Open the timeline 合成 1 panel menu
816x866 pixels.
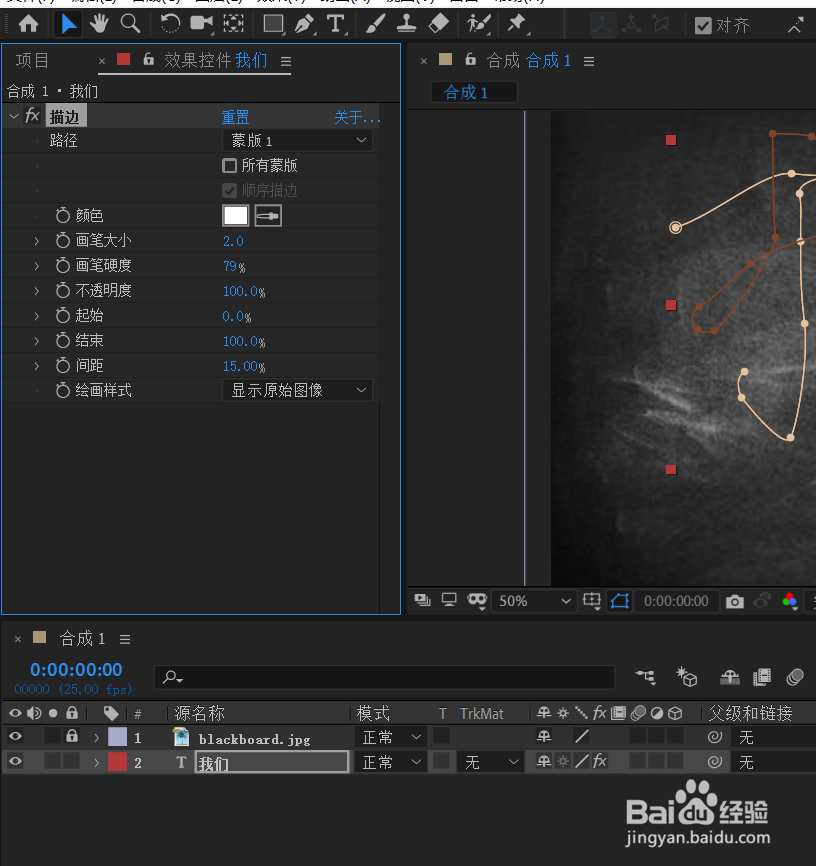tap(125, 640)
